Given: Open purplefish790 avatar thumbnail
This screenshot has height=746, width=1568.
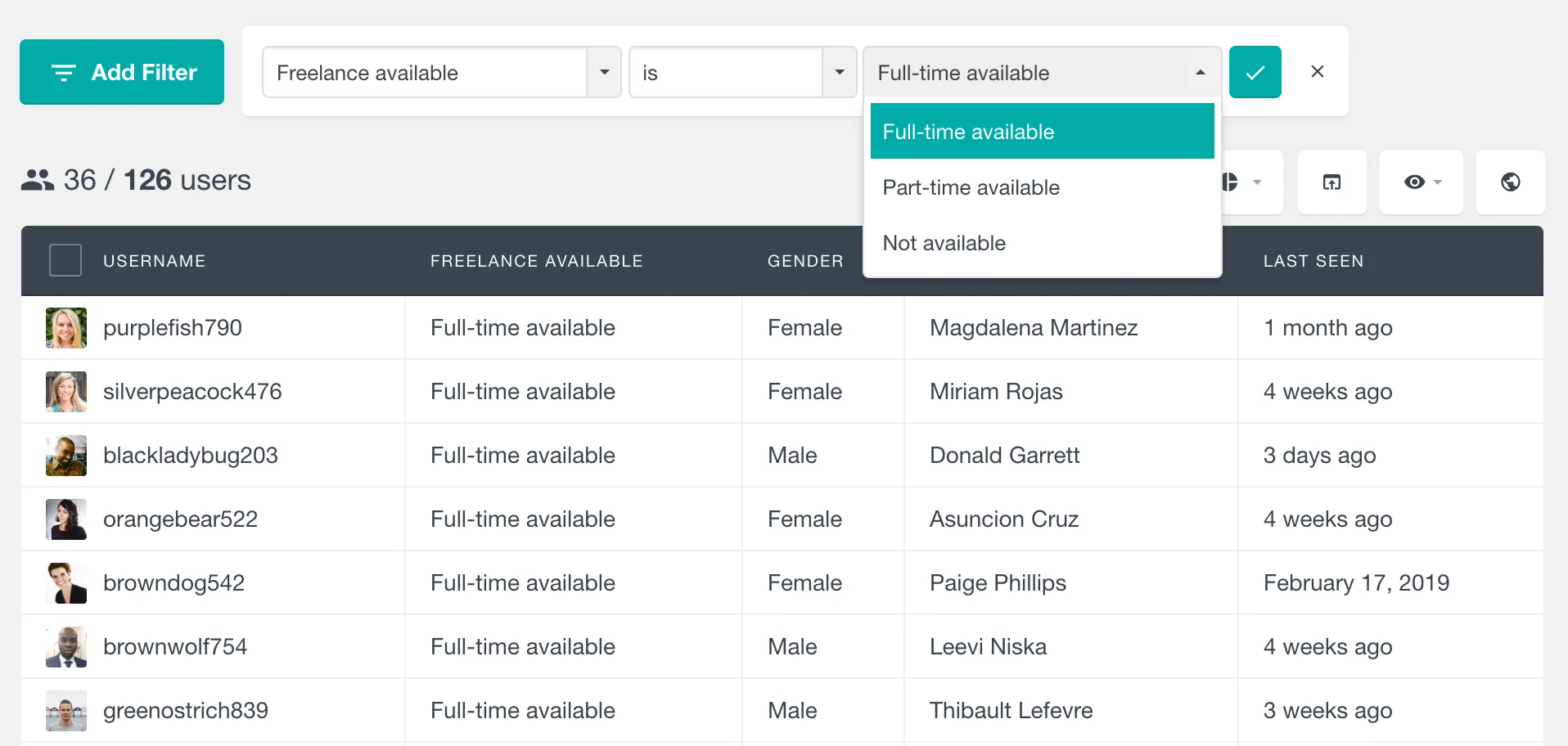Looking at the screenshot, I should 66,328.
